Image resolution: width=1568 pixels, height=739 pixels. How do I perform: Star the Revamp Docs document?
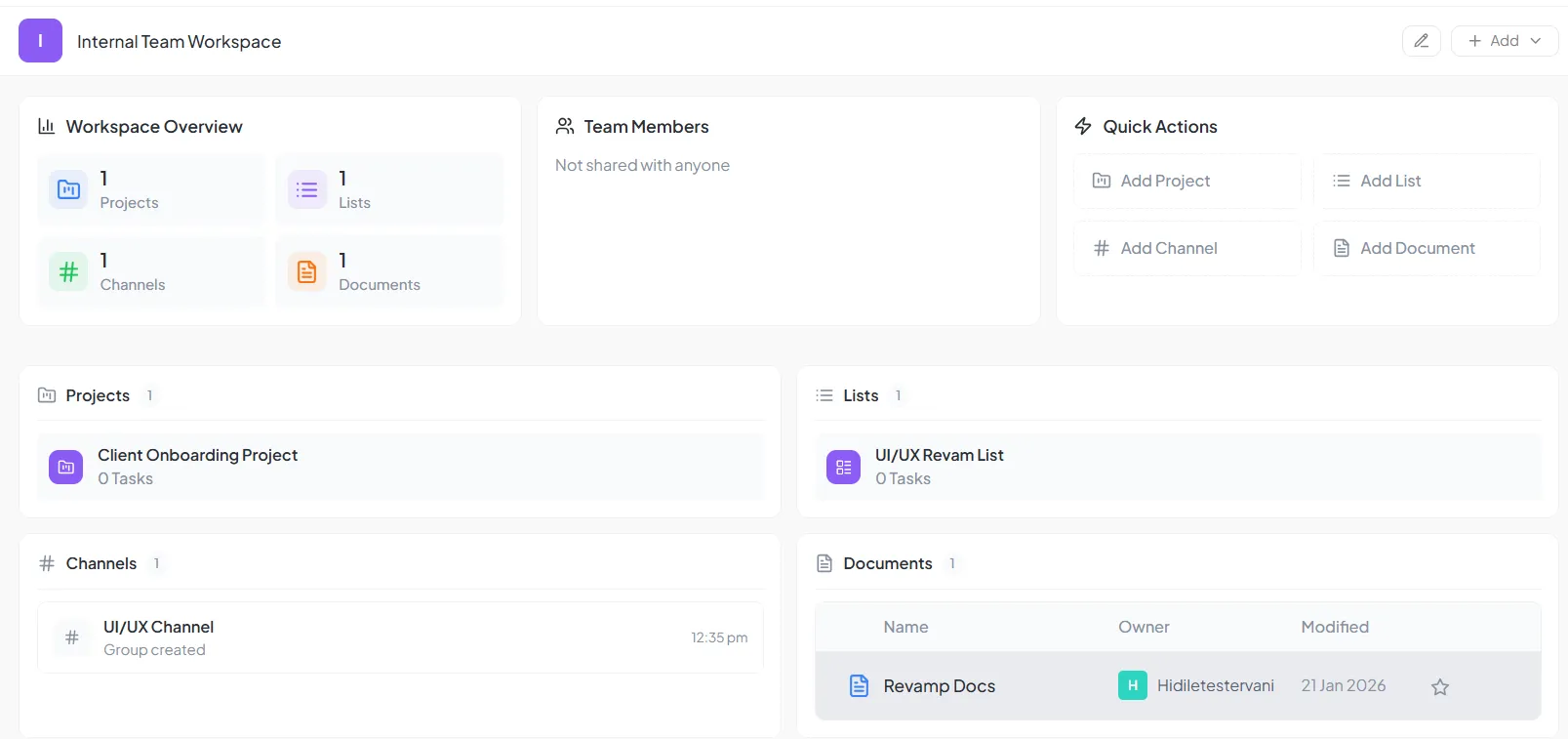click(x=1439, y=687)
